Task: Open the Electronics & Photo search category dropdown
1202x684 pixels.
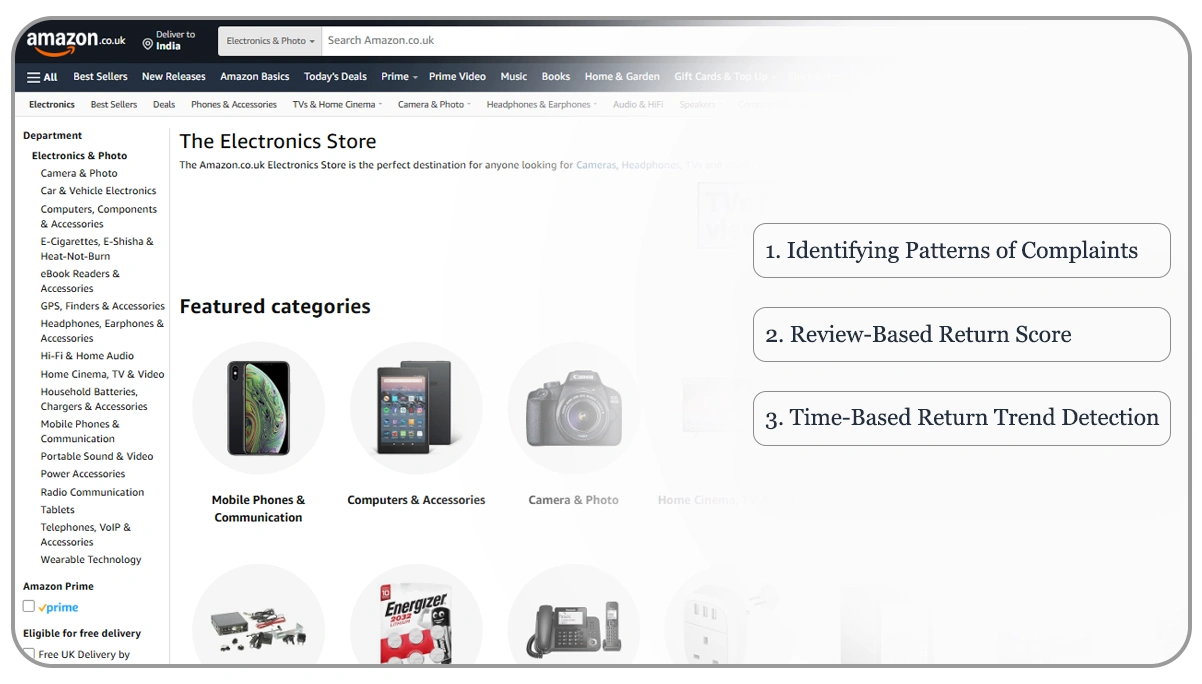Action: [269, 41]
